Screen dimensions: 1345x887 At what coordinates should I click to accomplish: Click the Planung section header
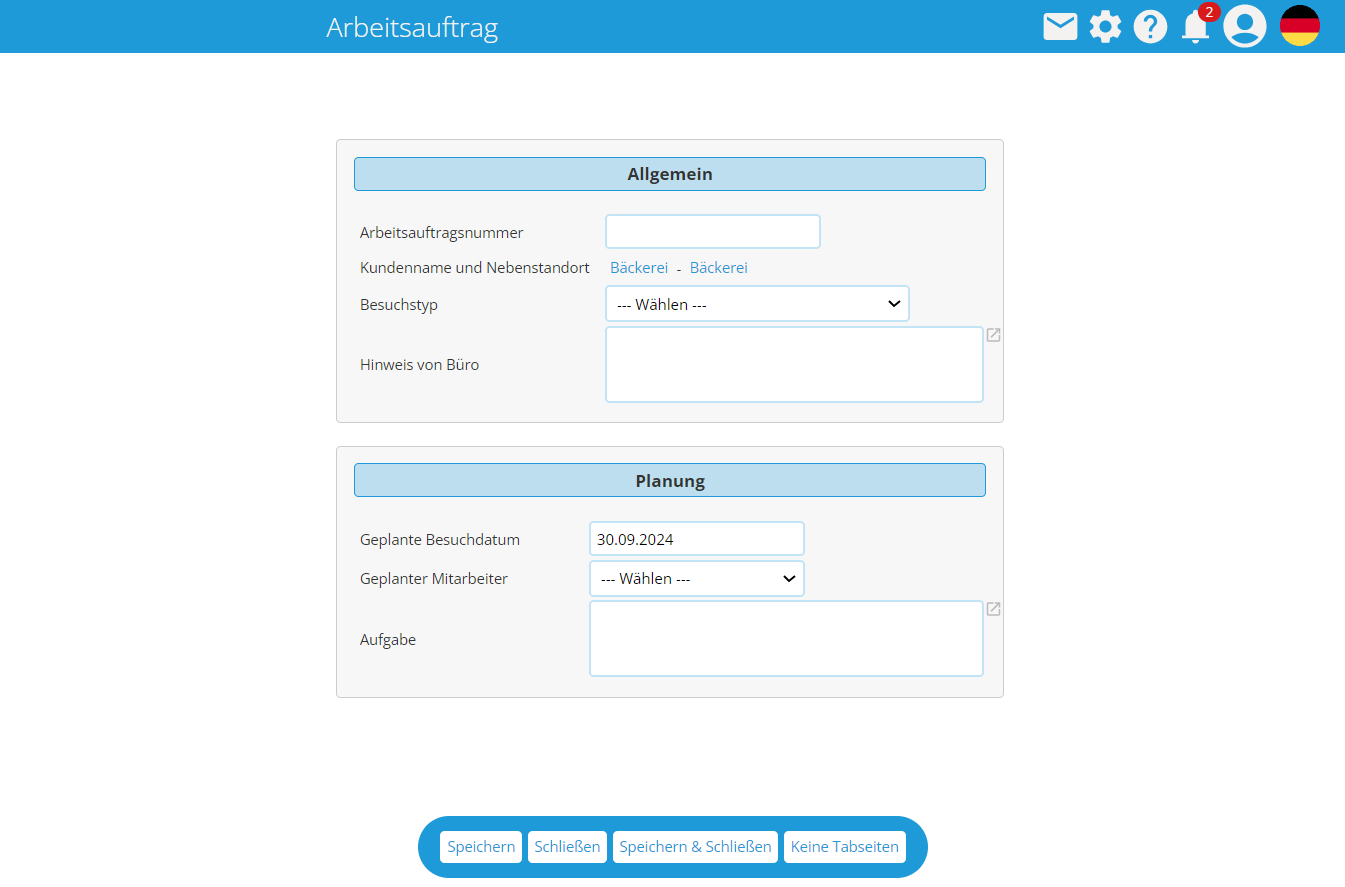[x=670, y=480]
